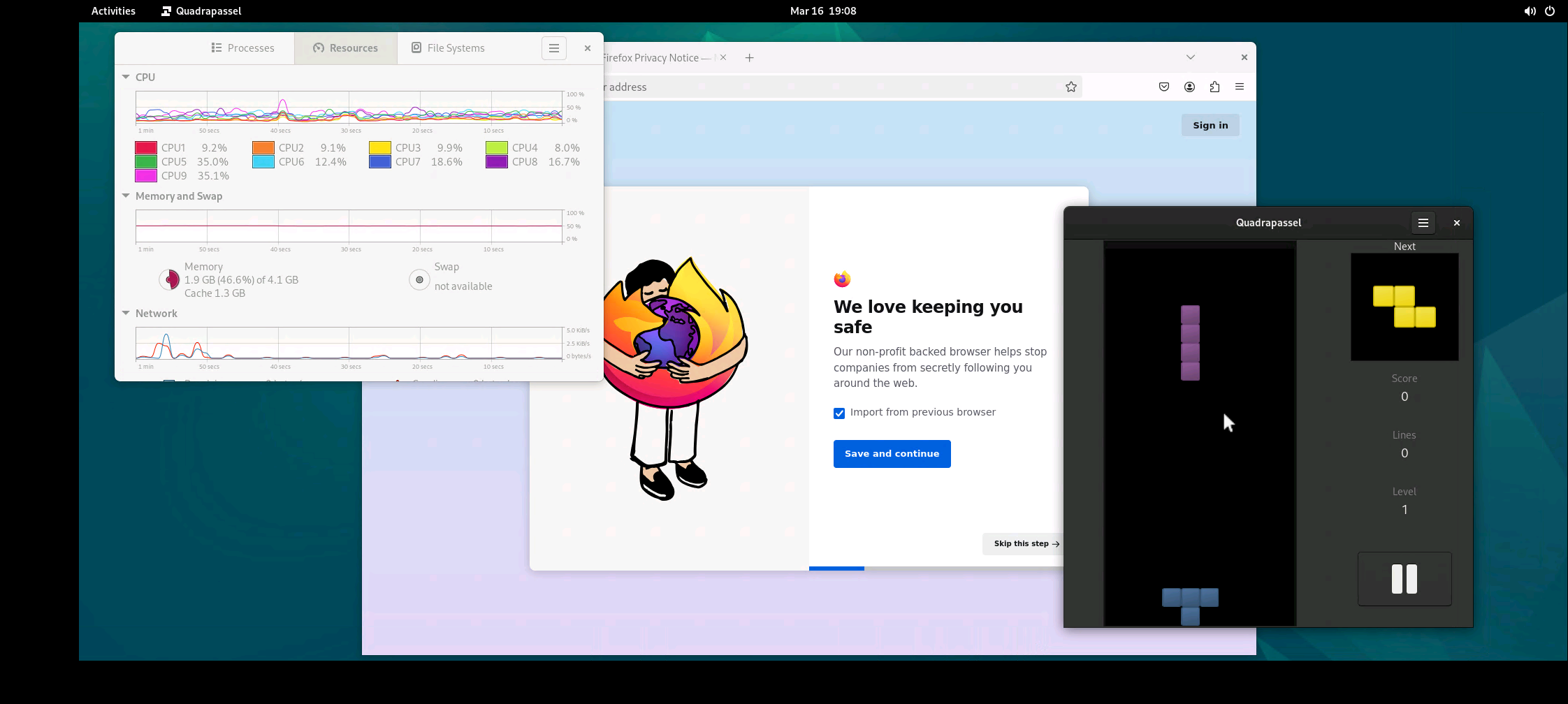Uncheck Import from previous browser

point(839,413)
